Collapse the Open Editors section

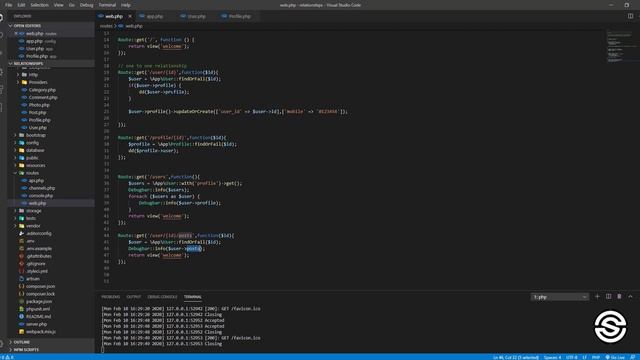coord(51,26)
